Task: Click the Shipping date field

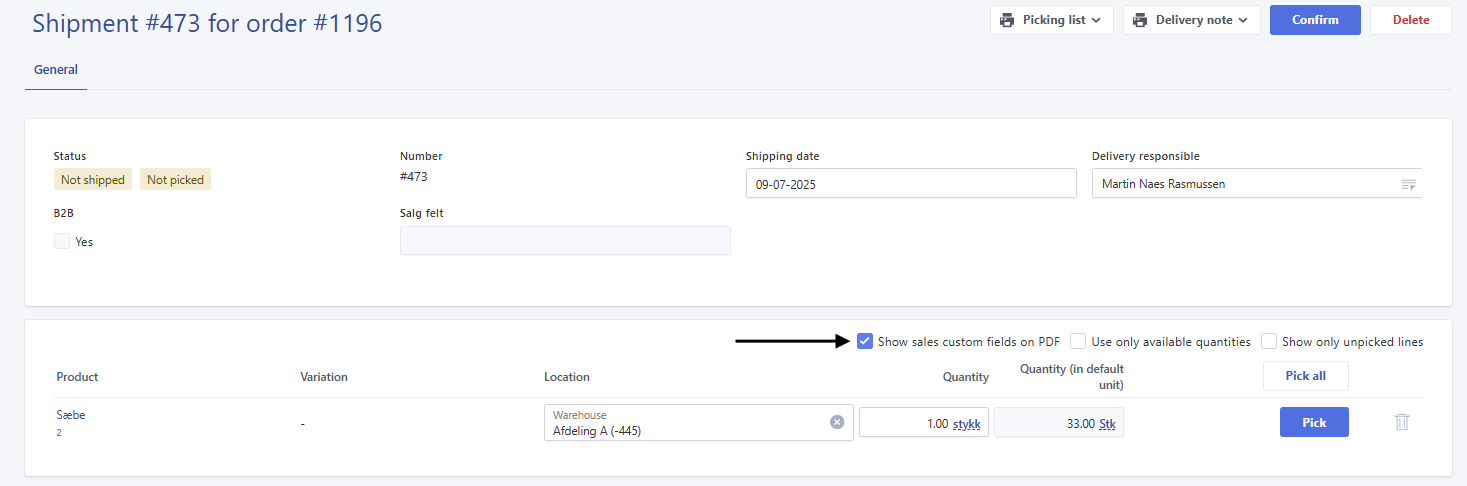Action: [911, 183]
